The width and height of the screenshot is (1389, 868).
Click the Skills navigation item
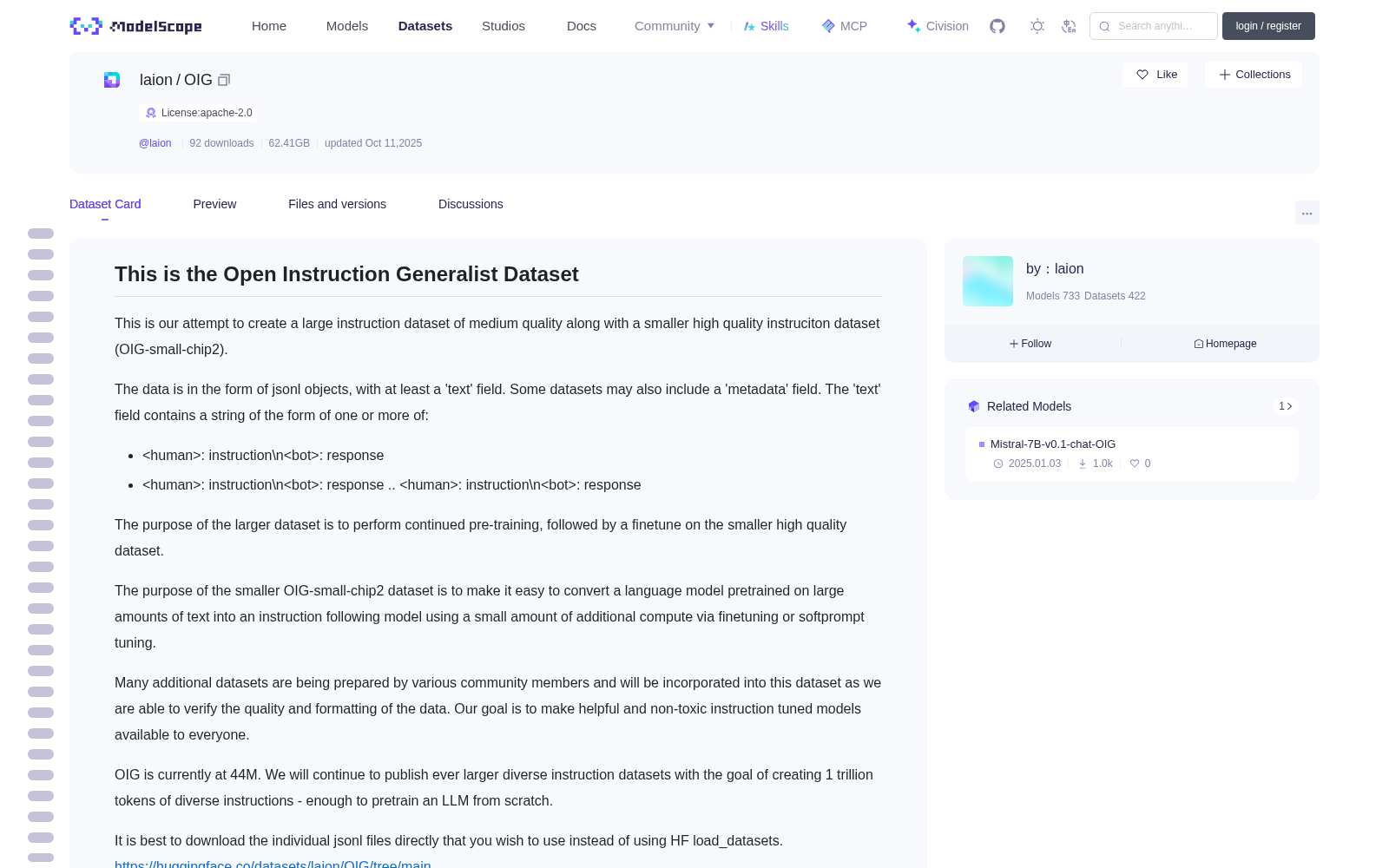(x=767, y=26)
